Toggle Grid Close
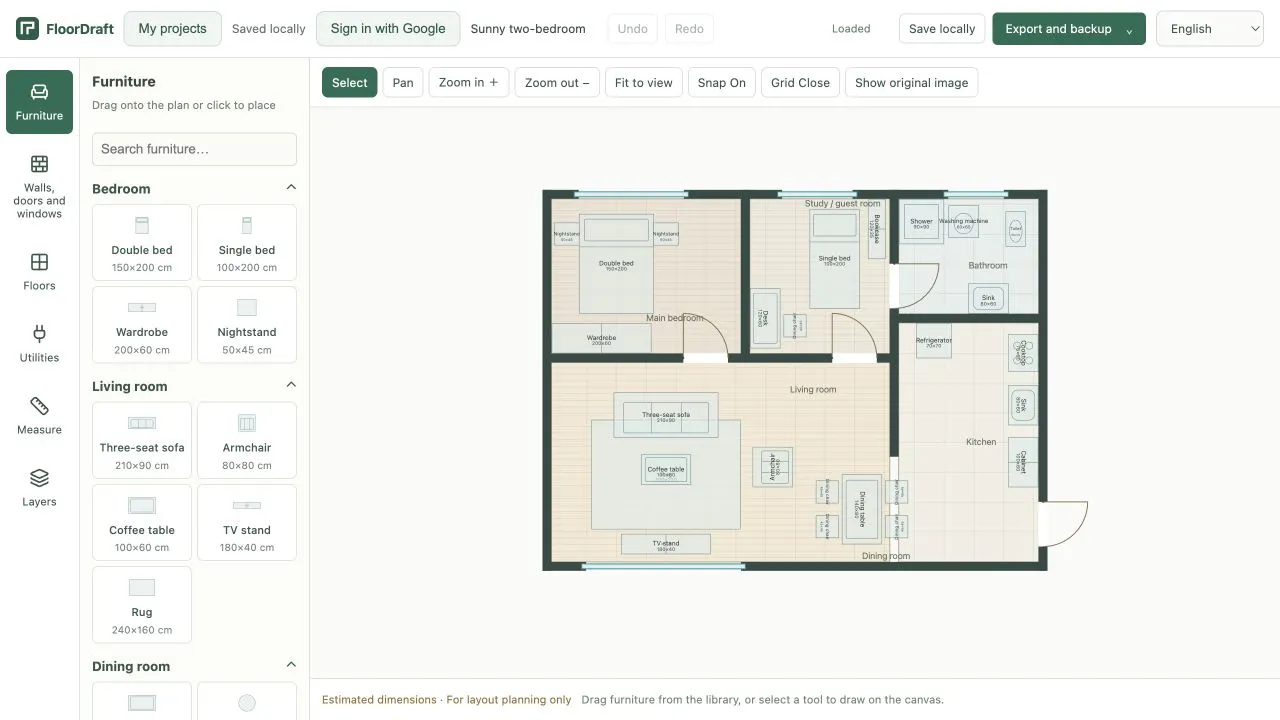 coord(800,82)
